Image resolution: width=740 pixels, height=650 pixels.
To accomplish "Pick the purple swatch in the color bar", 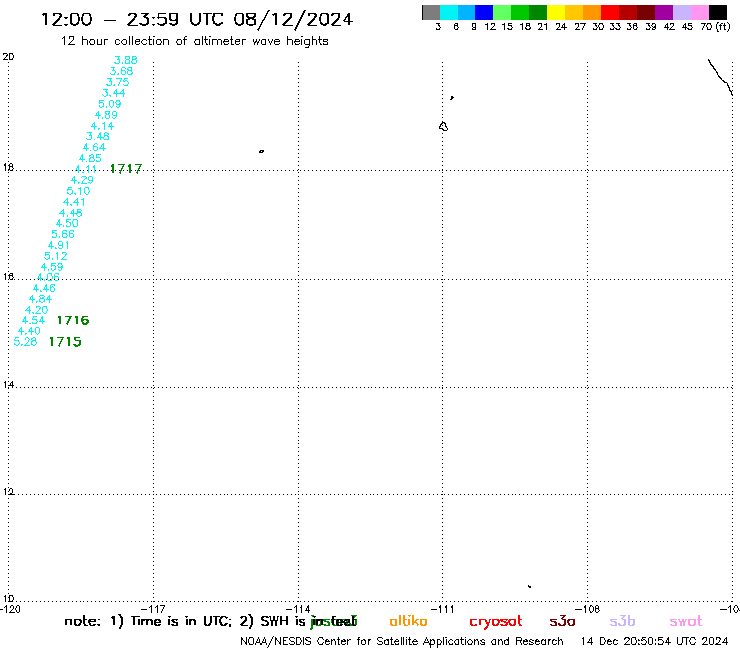I will [664, 12].
